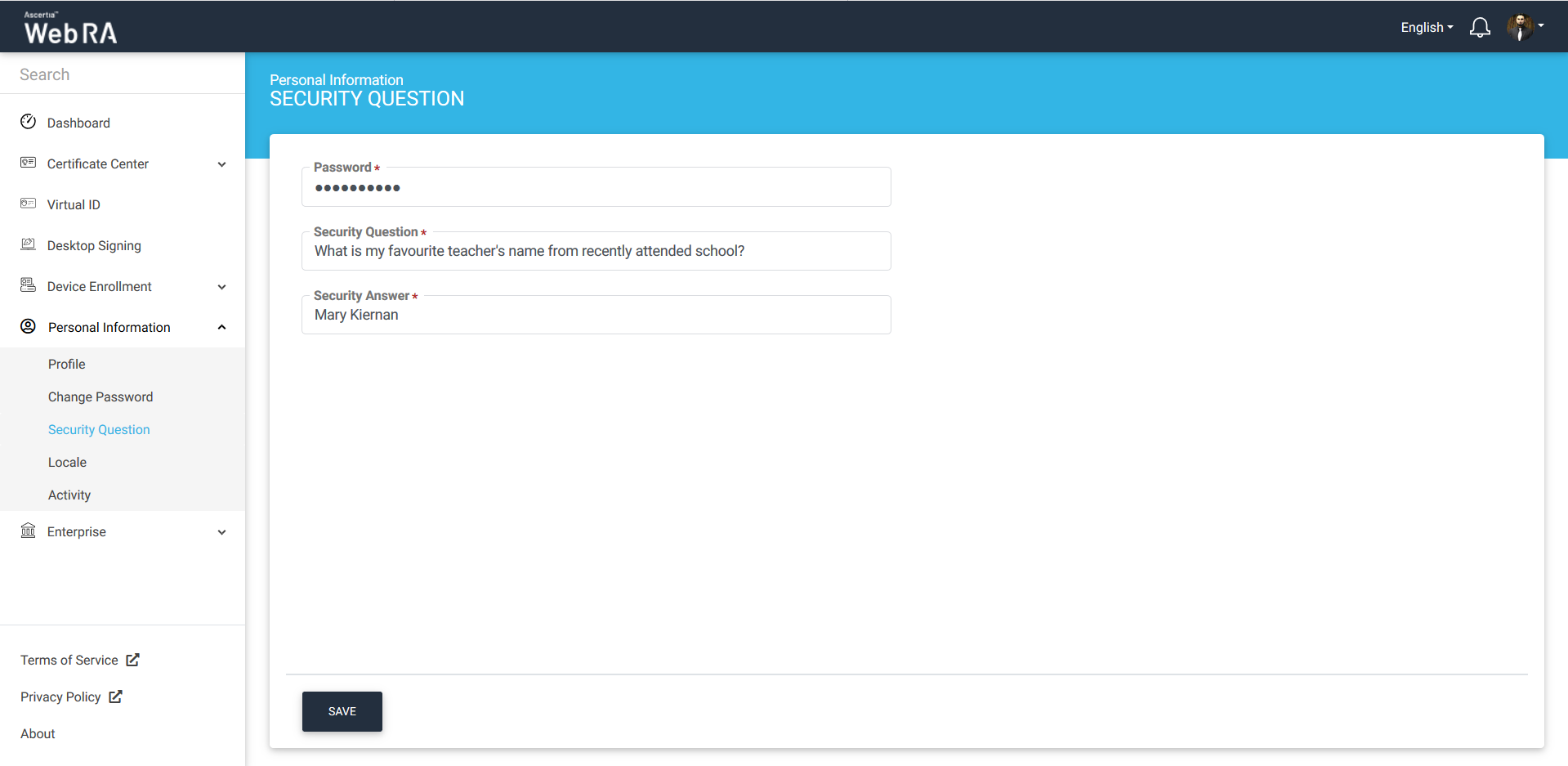Screen dimensions: 1568x766
Task: Click the Terms of Service external-link icon
Action: pyautogui.click(x=133, y=660)
